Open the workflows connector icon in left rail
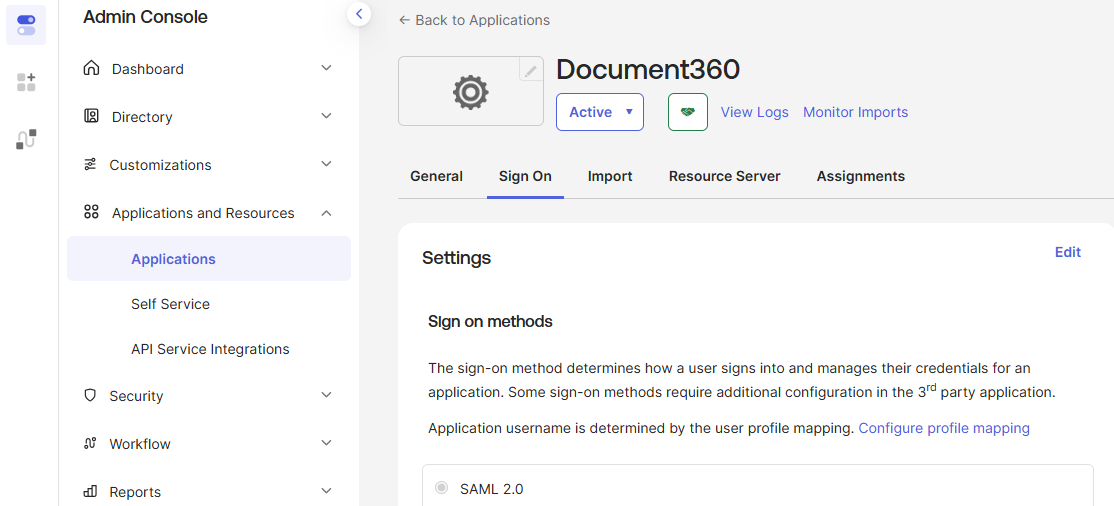Viewport: 1114px width, 506px height. (x=26, y=139)
